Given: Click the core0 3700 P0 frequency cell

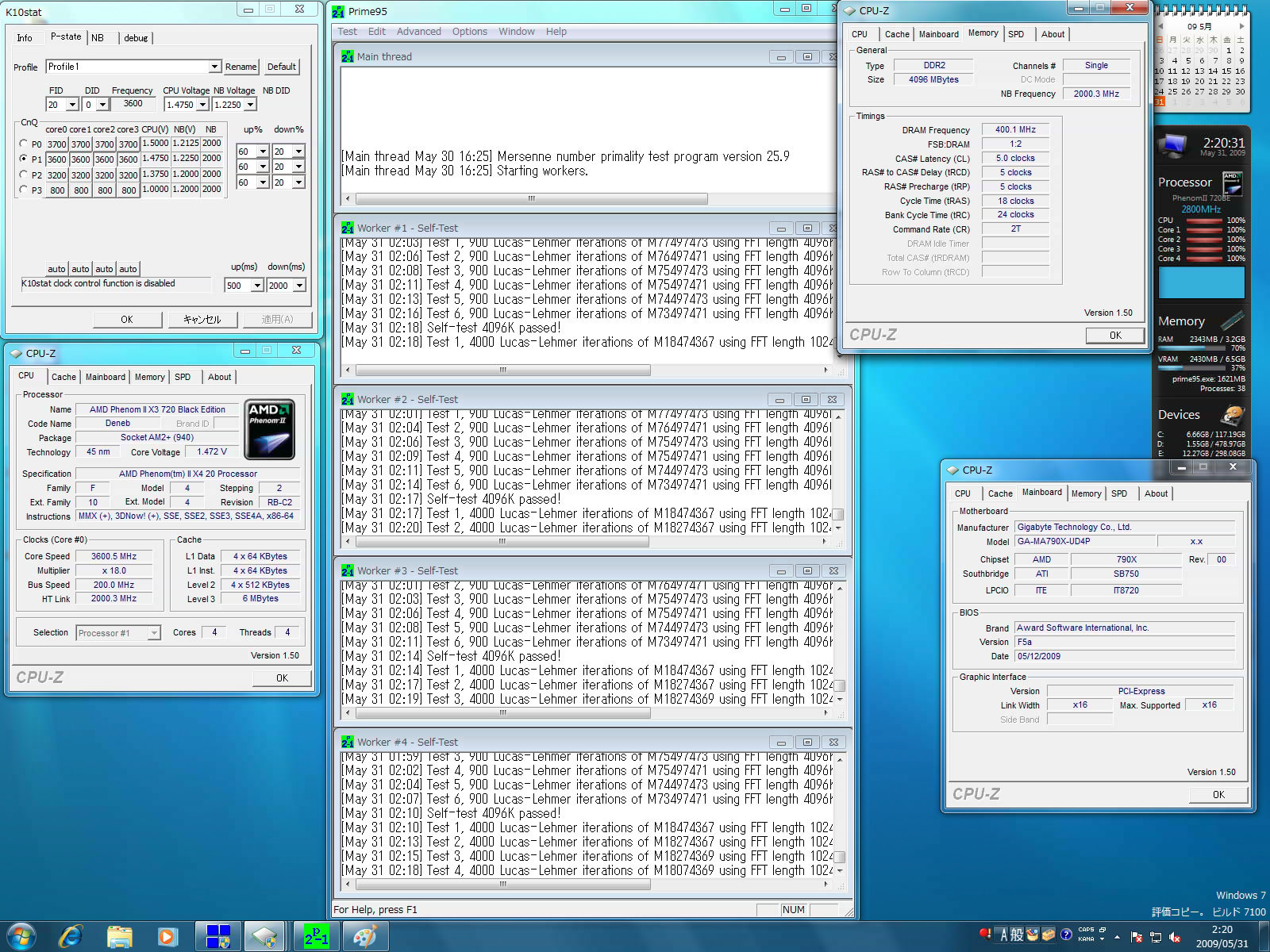Looking at the screenshot, I should (57, 144).
